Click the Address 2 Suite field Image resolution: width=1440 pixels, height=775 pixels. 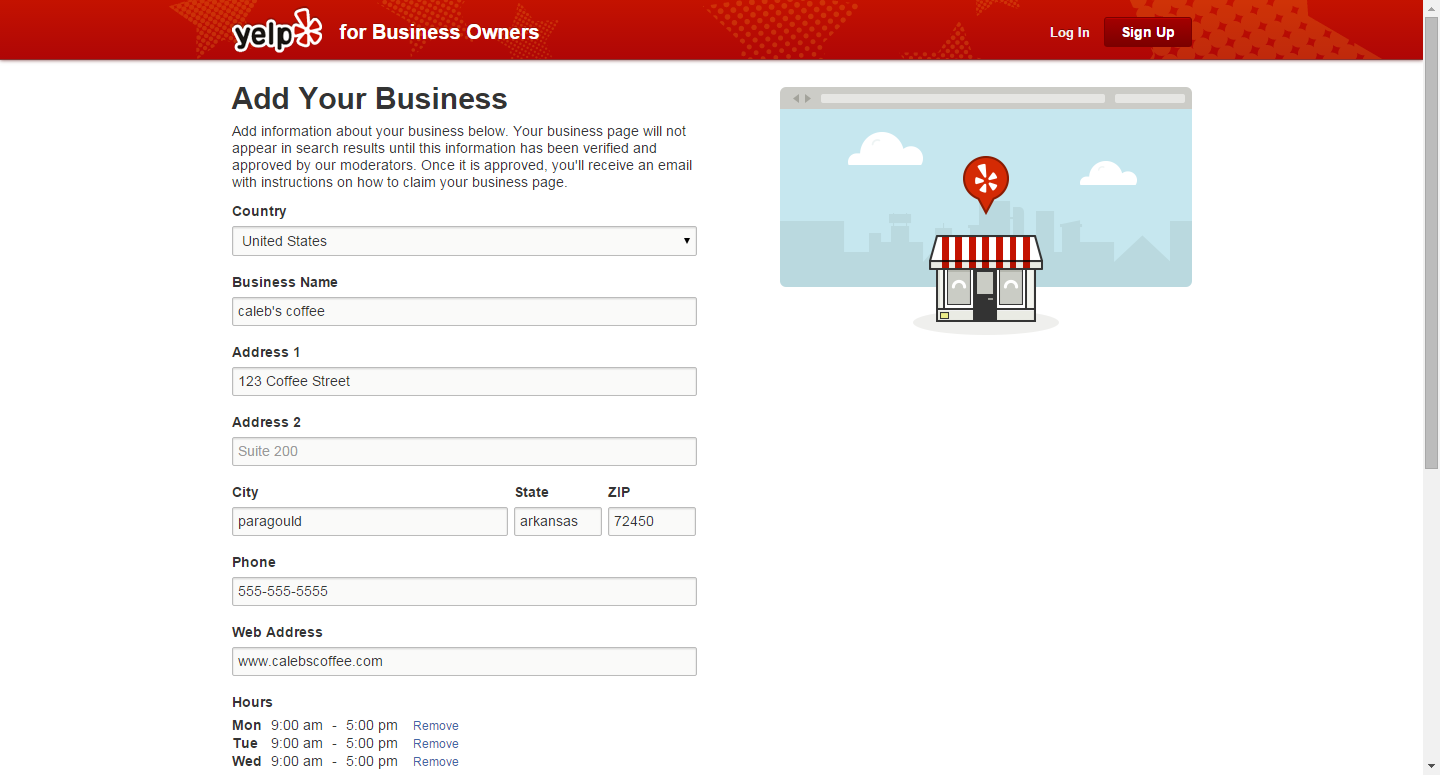pos(464,451)
